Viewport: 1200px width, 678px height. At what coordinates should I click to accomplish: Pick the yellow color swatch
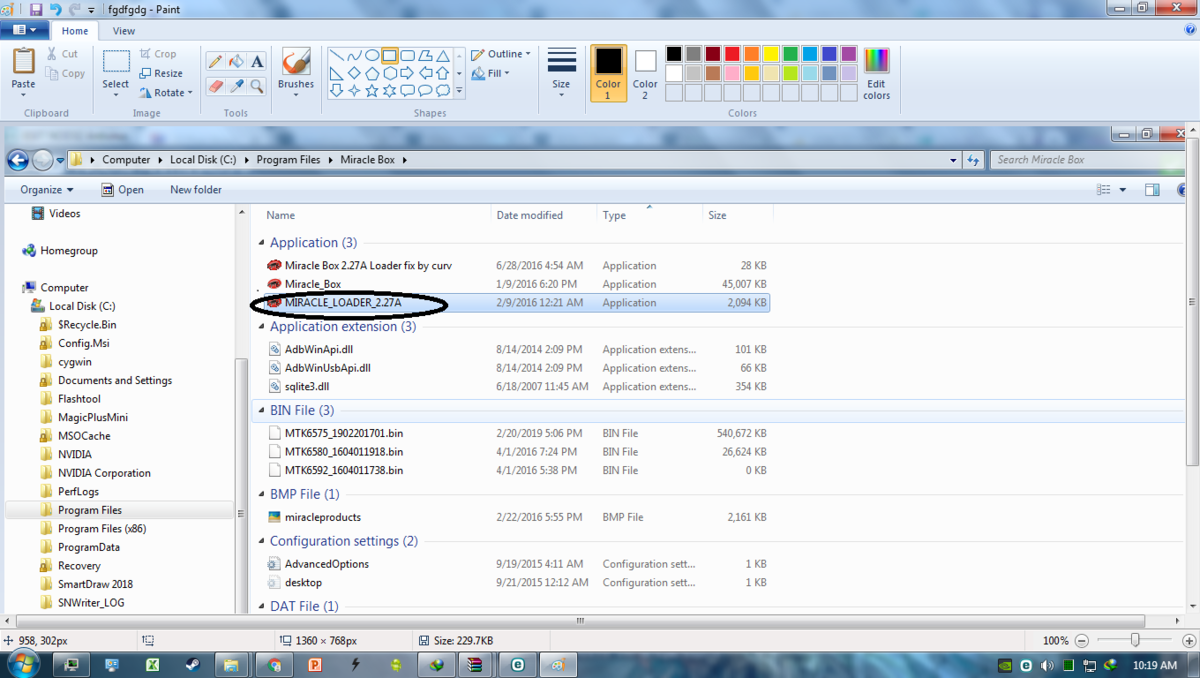click(771, 54)
